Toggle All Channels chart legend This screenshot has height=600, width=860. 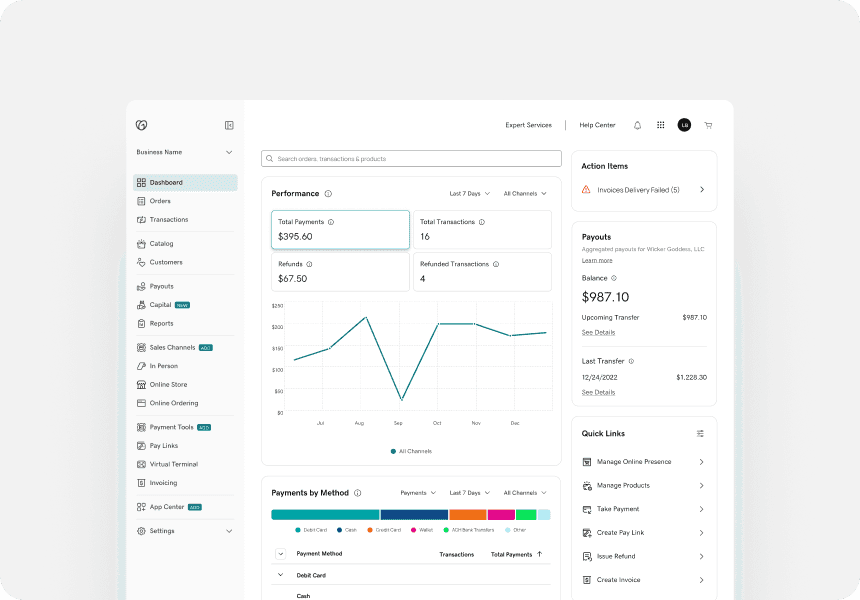point(411,451)
